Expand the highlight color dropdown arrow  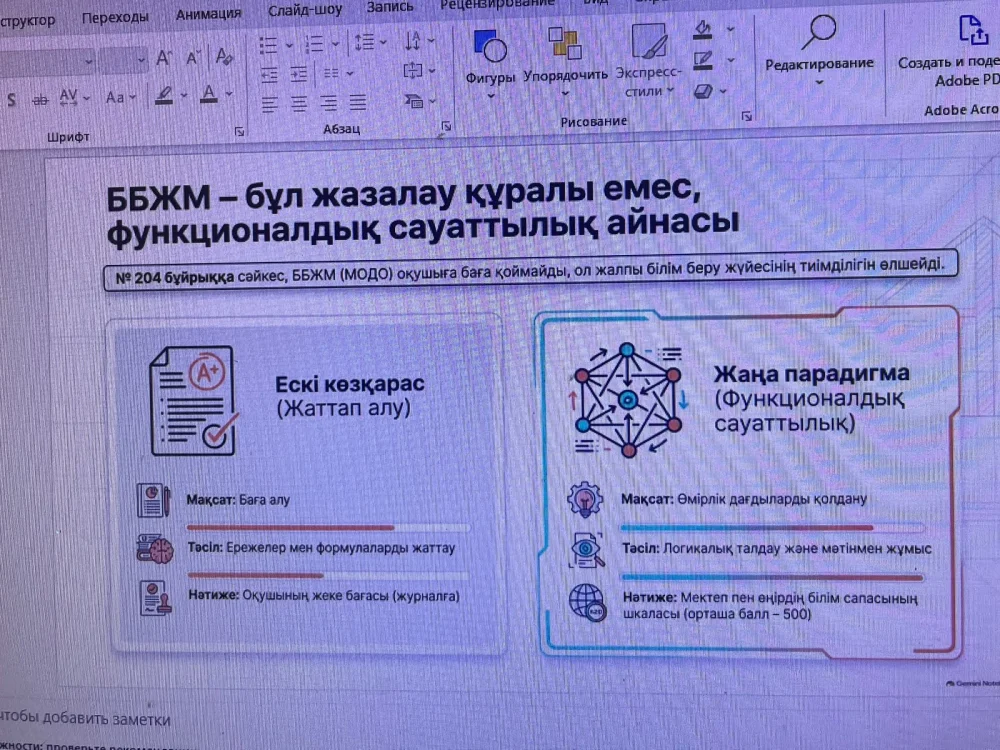point(184,96)
